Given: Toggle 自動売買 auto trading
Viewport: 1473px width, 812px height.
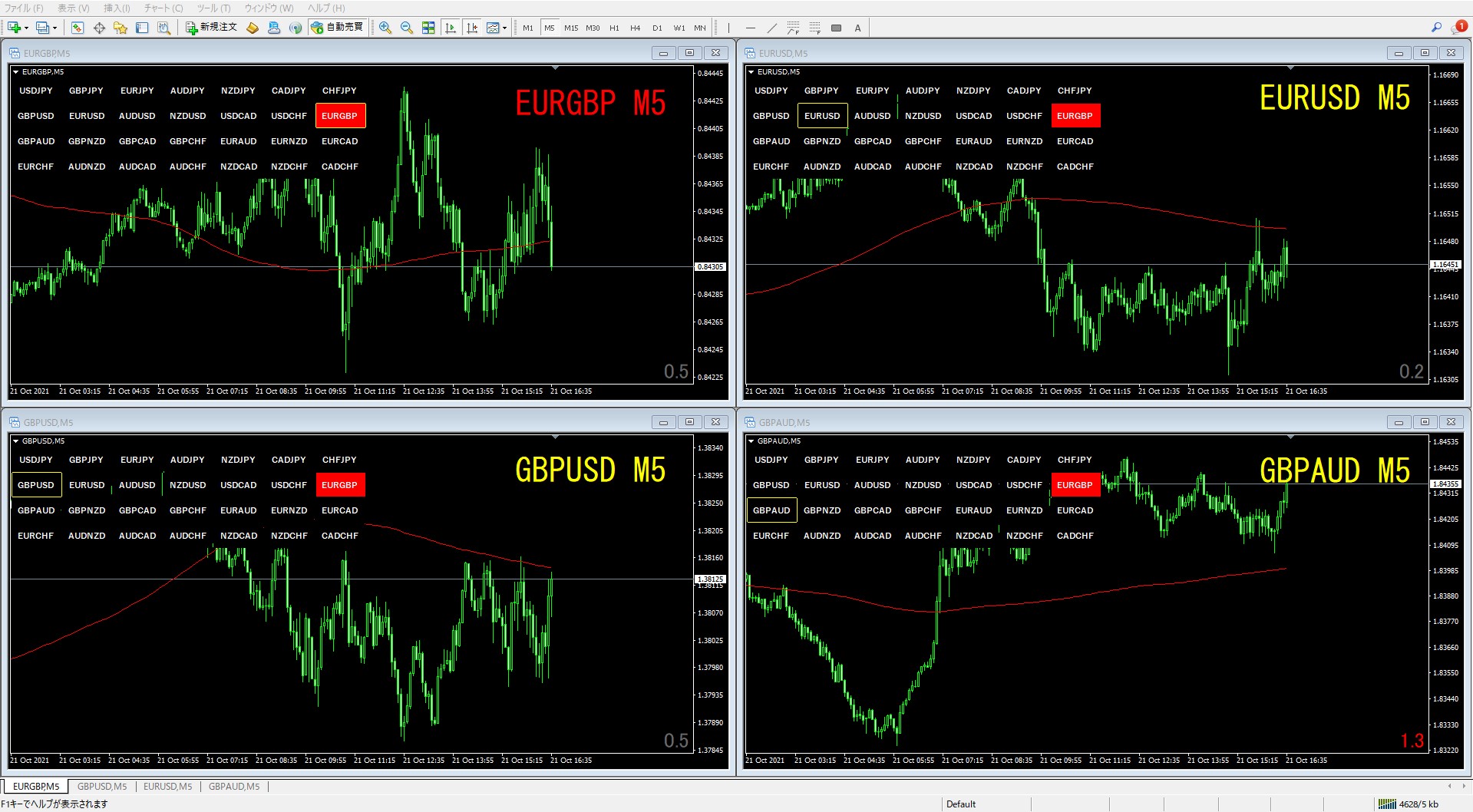Looking at the screenshot, I should [336, 28].
